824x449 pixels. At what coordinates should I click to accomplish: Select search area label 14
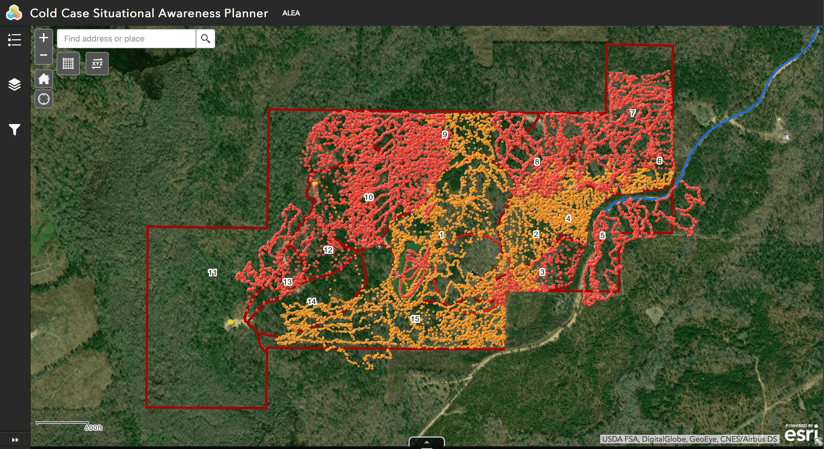point(312,301)
